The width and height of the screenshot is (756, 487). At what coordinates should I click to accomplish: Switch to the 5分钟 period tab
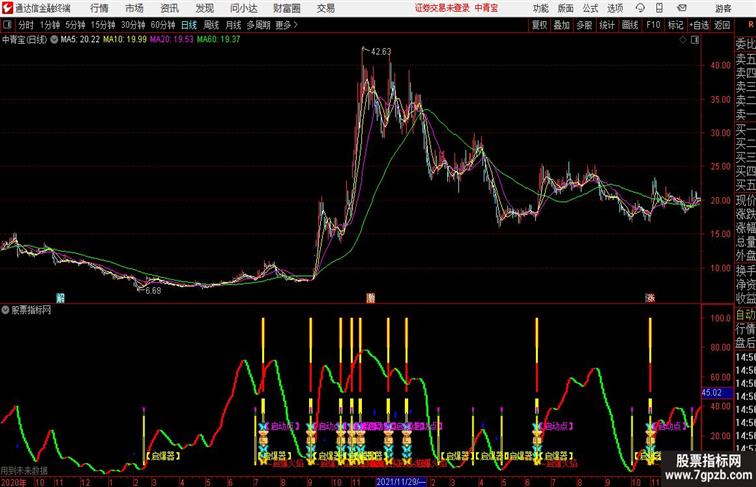pyautogui.click(x=75, y=25)
